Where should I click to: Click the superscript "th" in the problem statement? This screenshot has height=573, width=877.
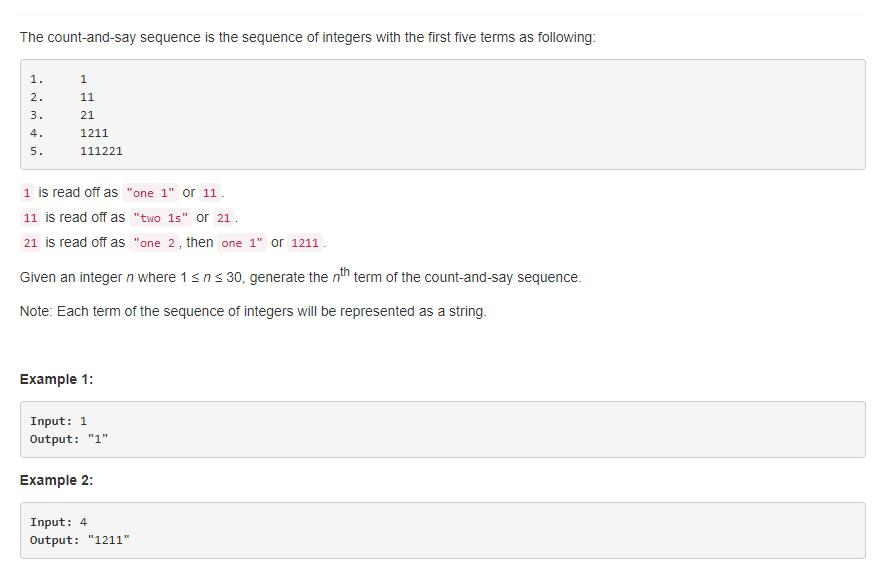click(345, 272)
